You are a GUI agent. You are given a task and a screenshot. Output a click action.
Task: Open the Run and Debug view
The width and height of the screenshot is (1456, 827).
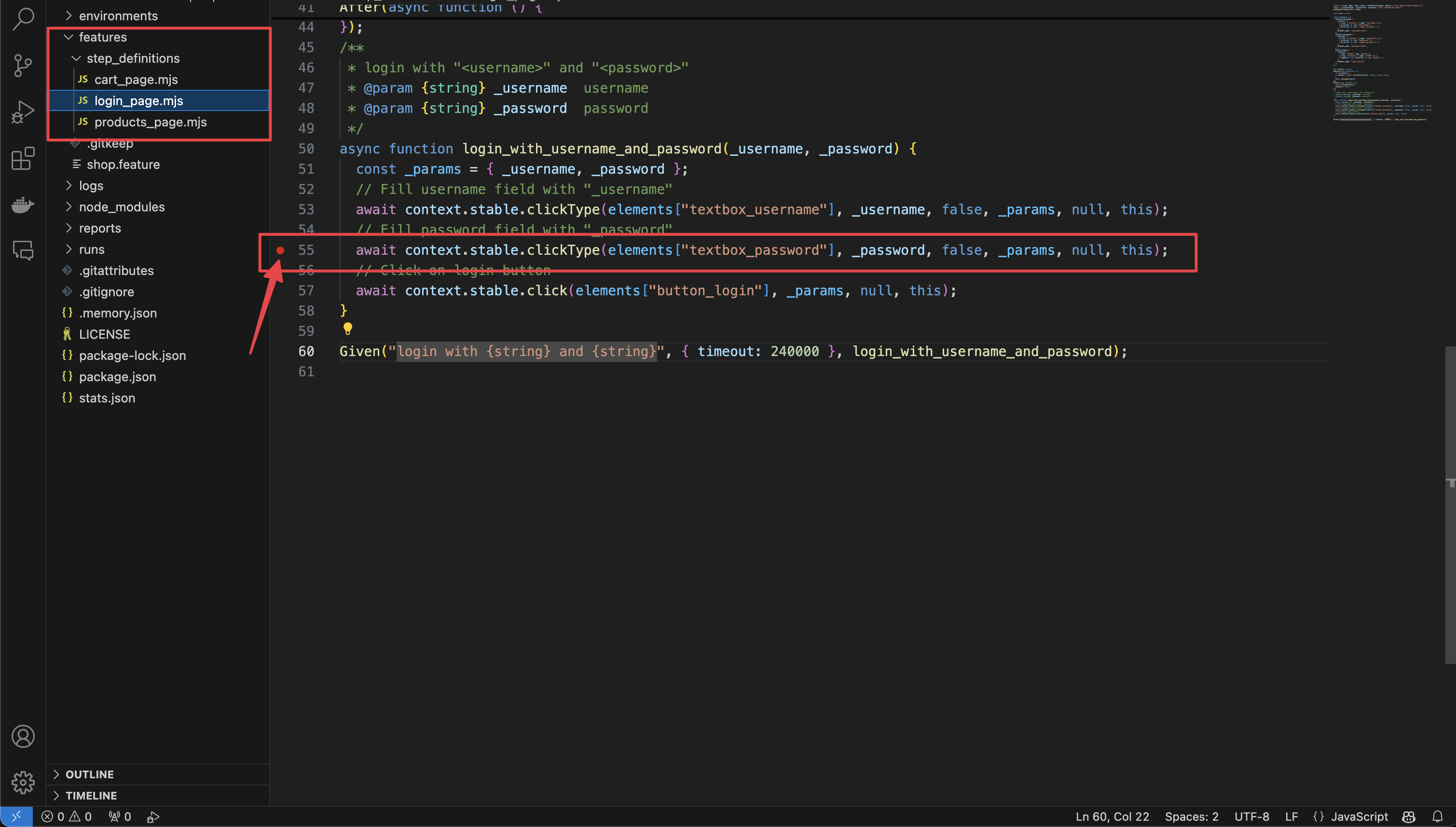coord(23,112)
